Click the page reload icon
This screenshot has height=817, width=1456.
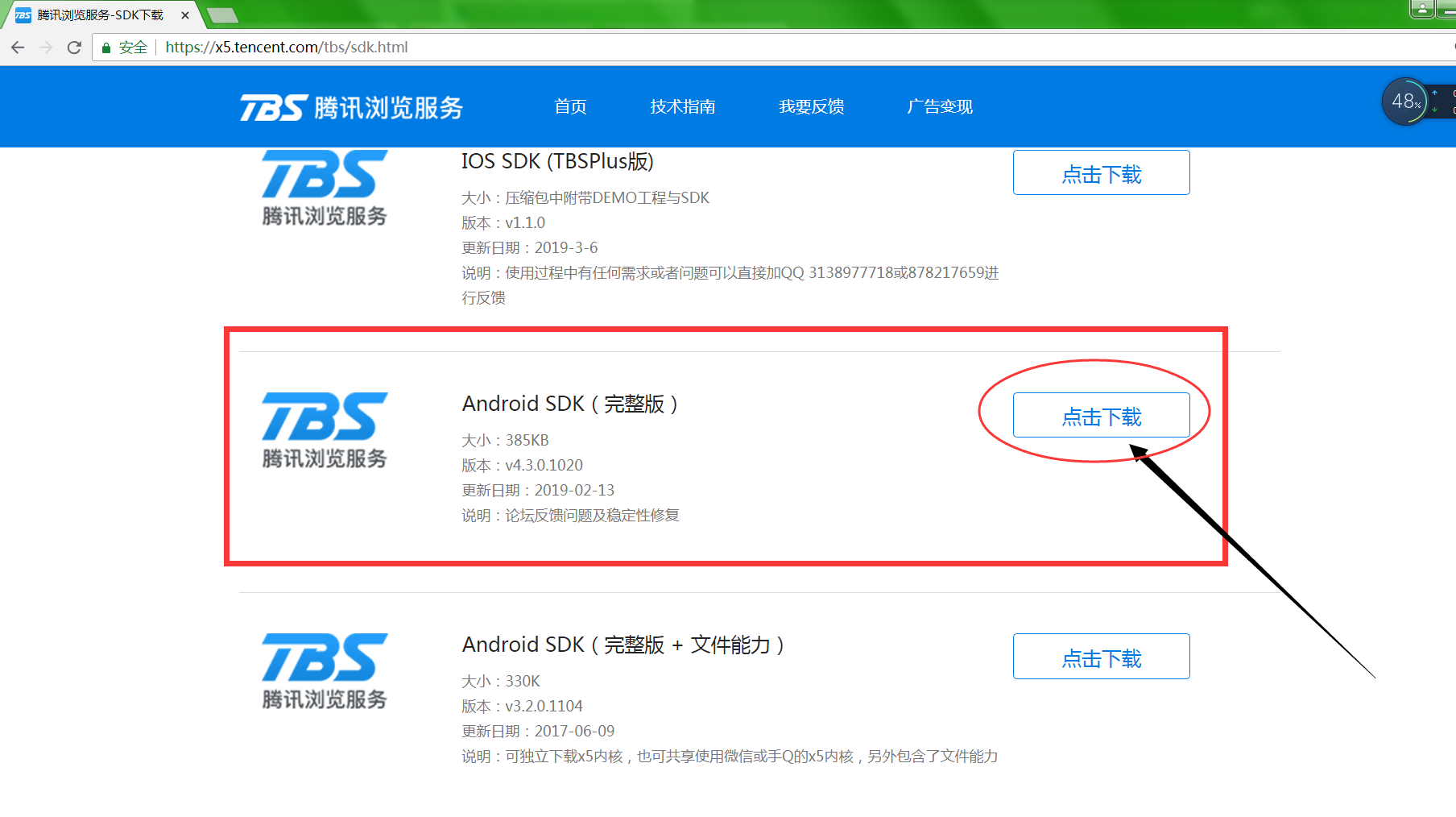coord(74,47)
